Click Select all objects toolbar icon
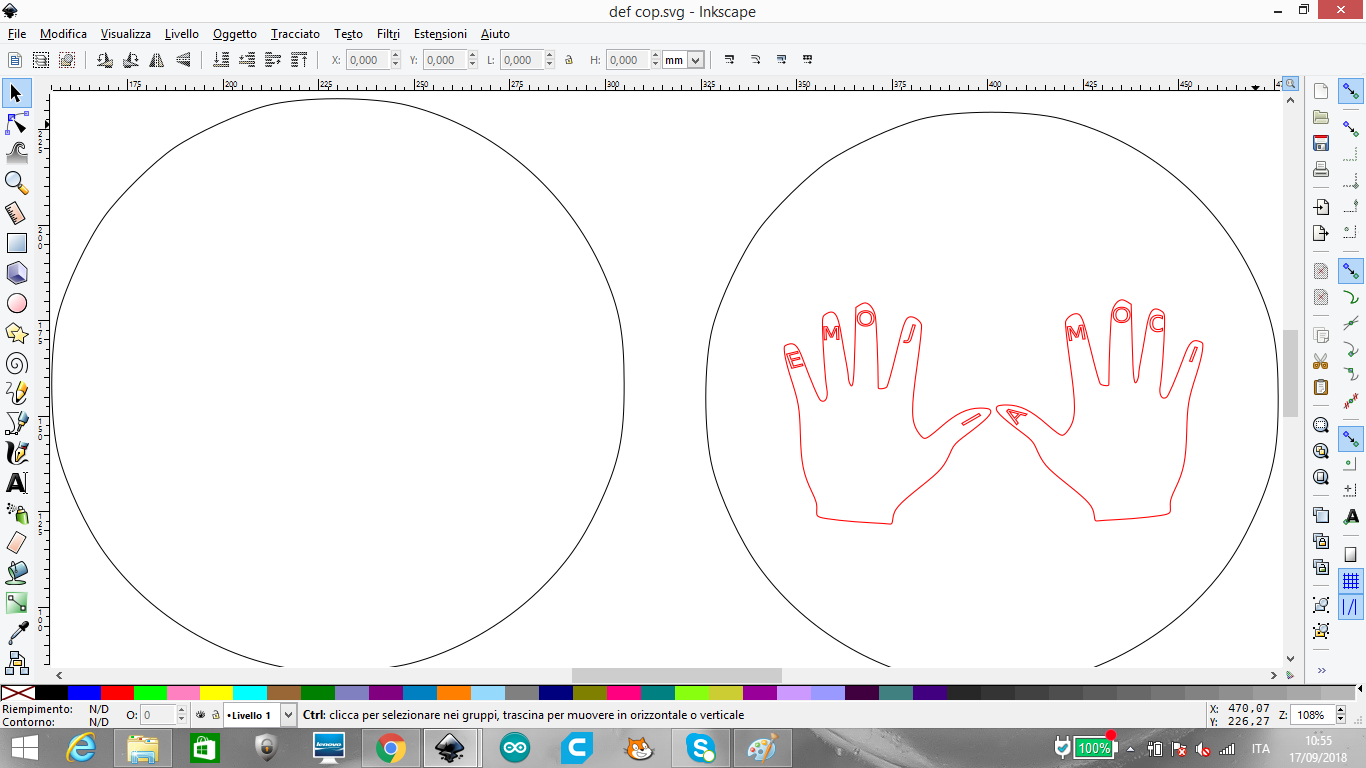The image size is (1366, 768). tap(15, 60)
